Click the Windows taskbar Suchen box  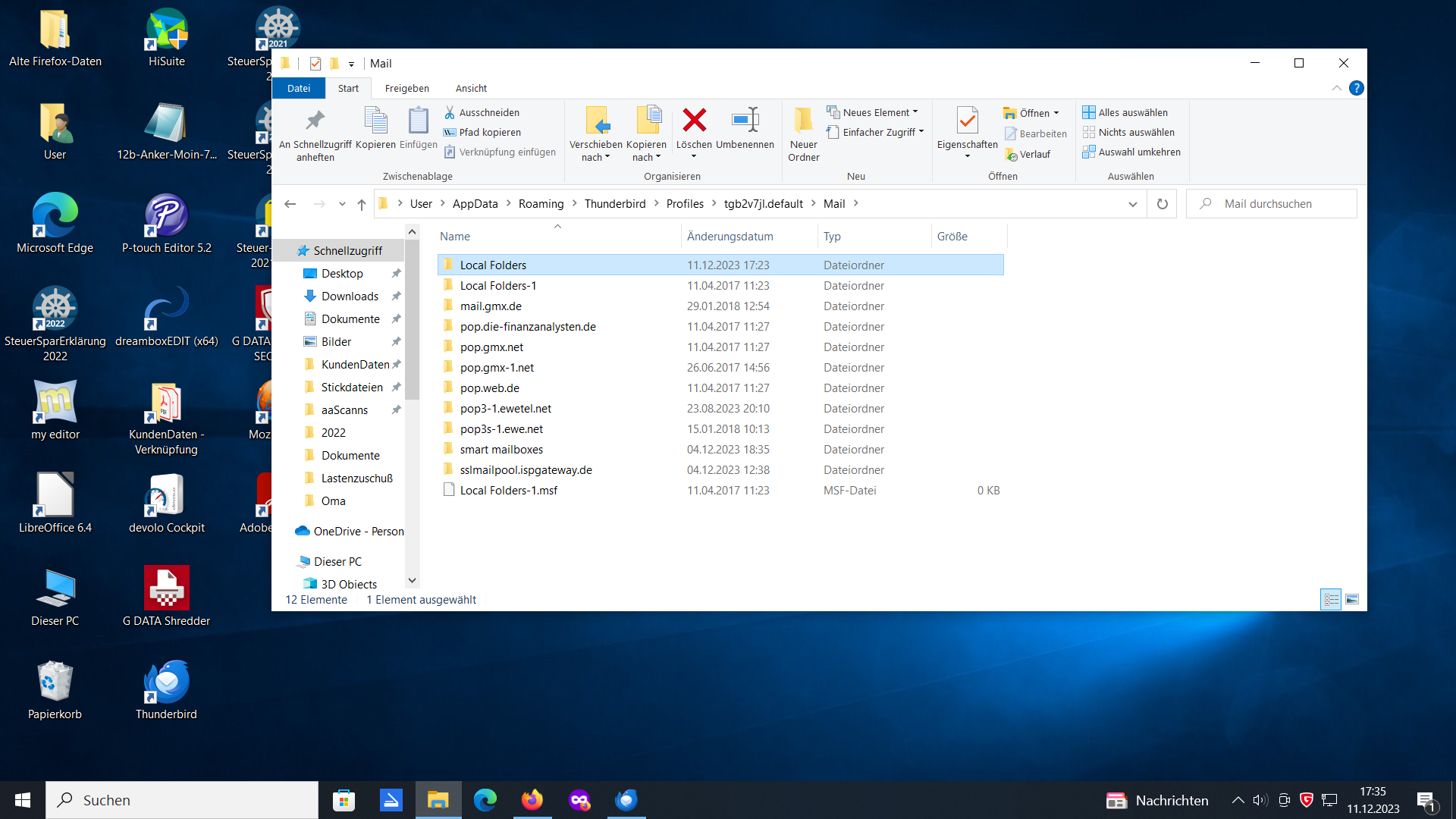(x=182, y=800)
